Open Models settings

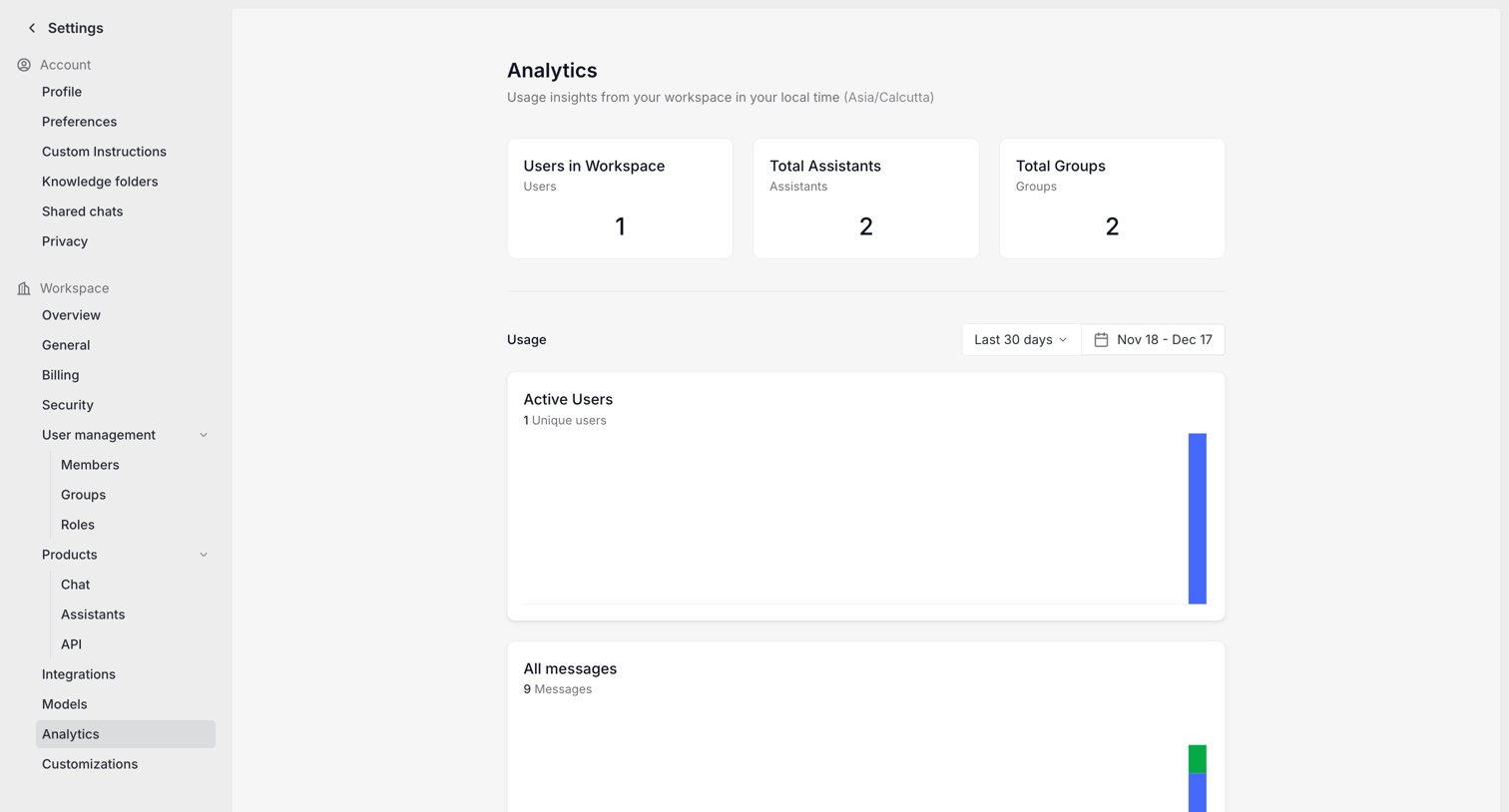(x=64, y=704)
